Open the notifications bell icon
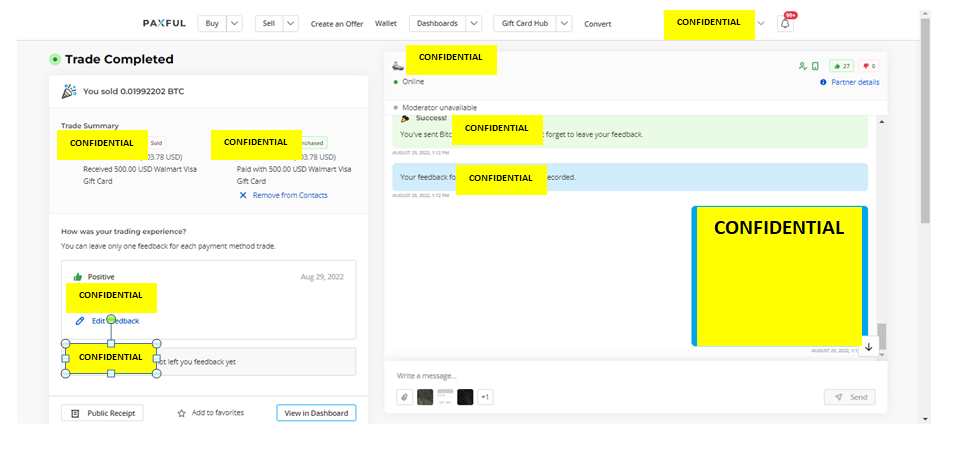Screen dimensions: 968x460 click(785, 23)
